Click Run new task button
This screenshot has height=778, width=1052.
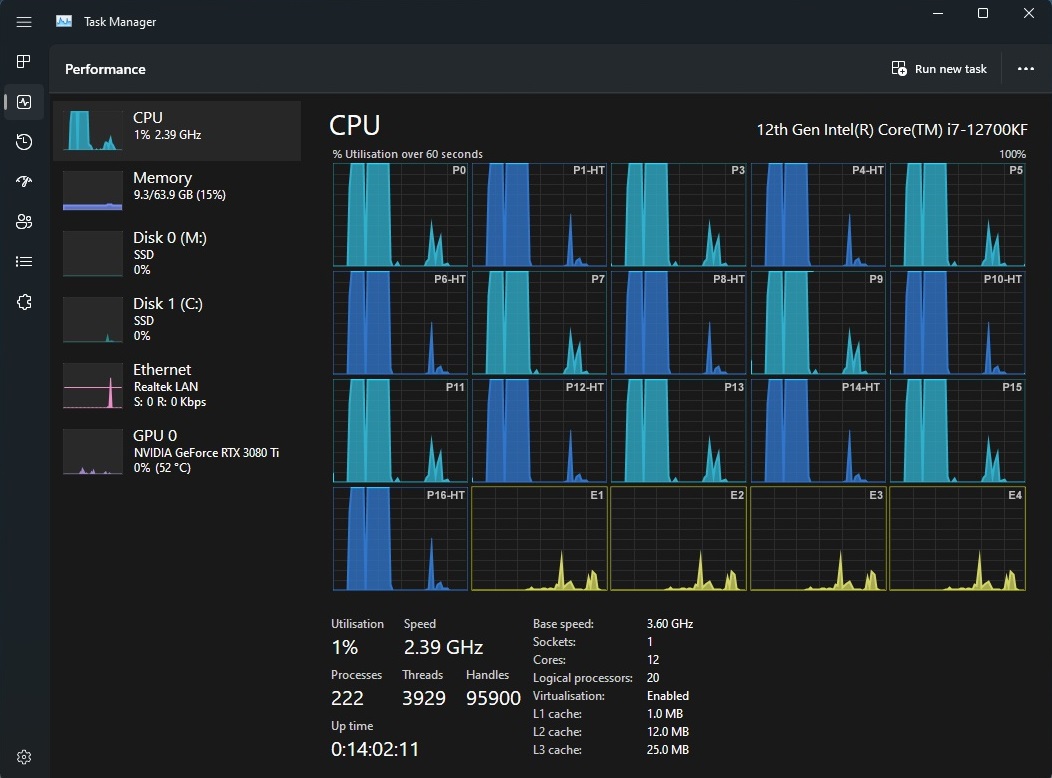point(939,69)
